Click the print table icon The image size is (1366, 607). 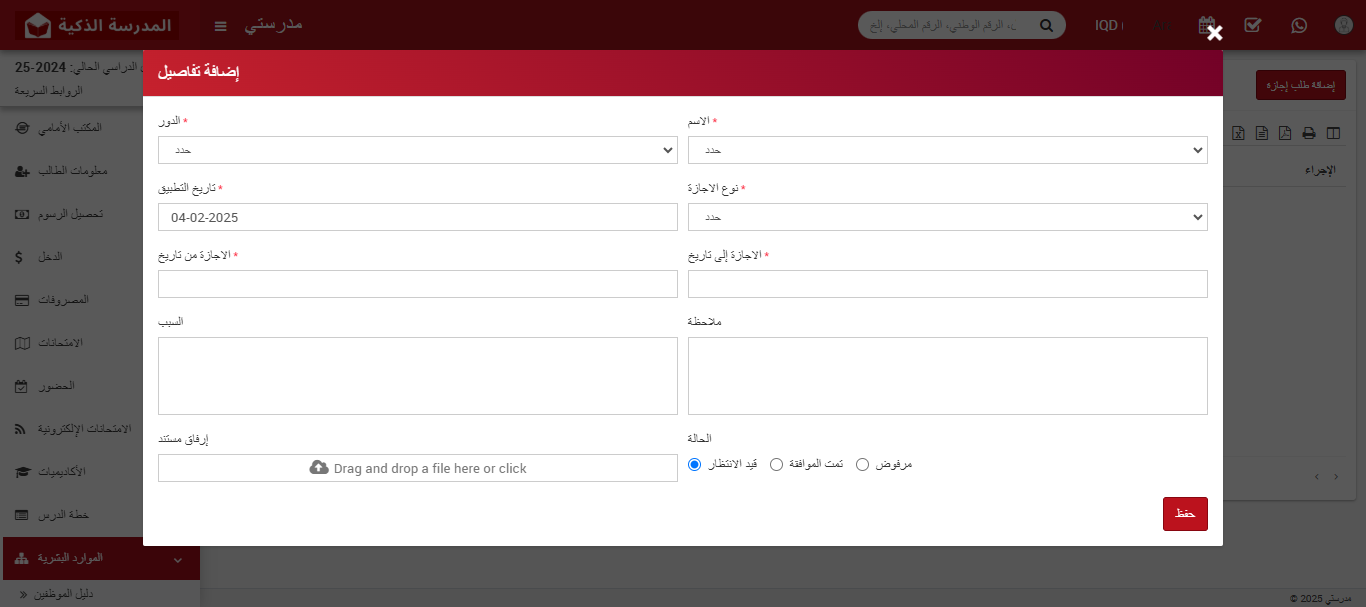tap(1308, 133)
